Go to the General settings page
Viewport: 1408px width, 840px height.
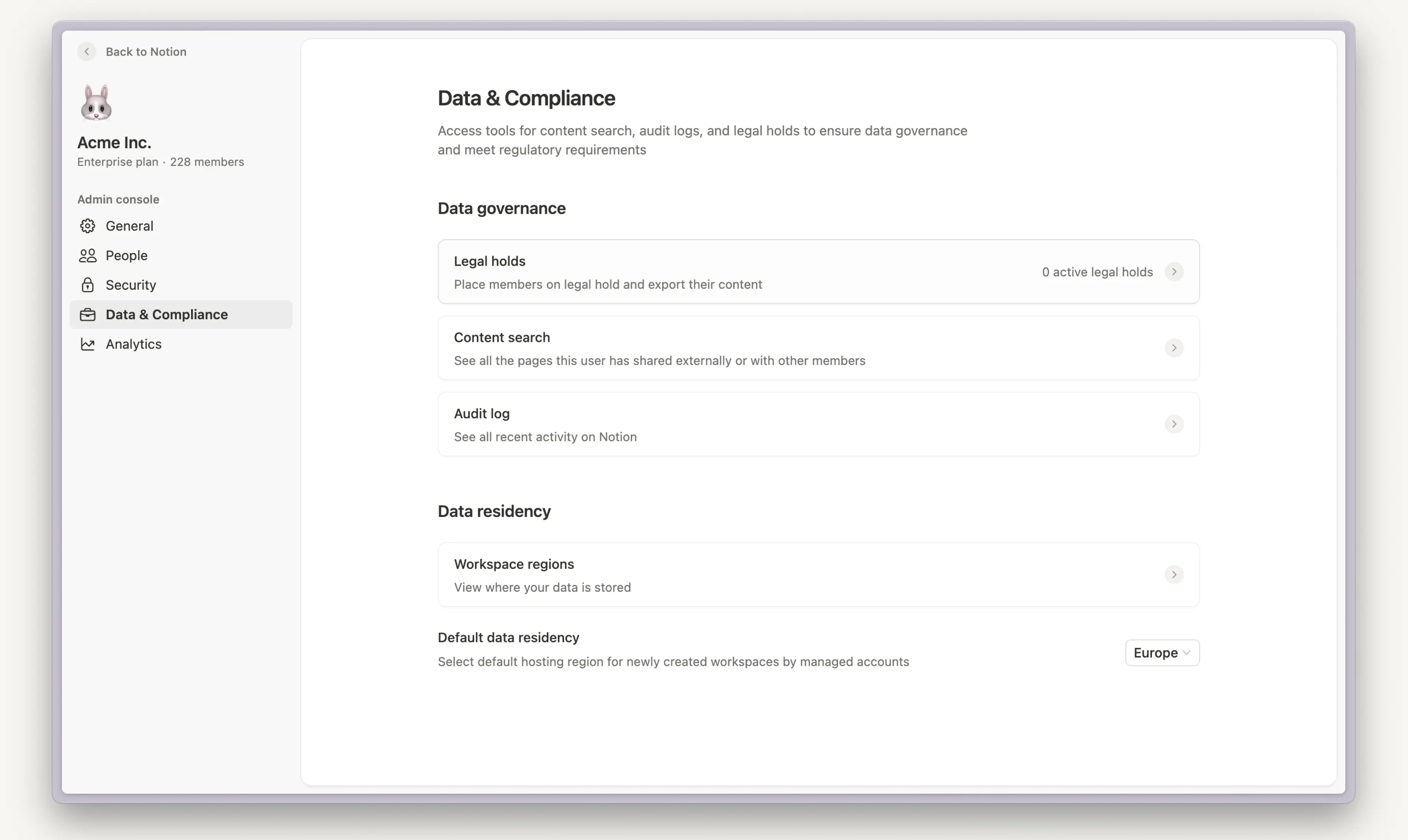tap(129, 226)
